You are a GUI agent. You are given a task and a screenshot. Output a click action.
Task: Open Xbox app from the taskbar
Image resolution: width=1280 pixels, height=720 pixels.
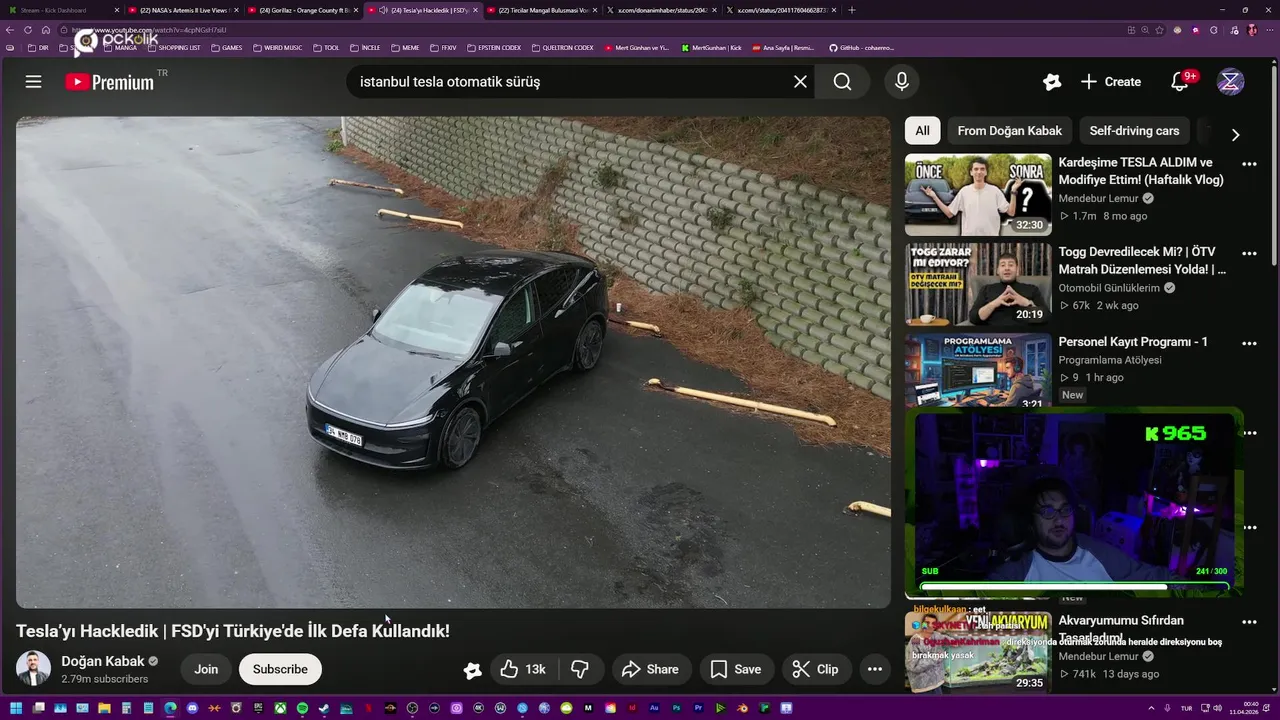pos(282,708)
